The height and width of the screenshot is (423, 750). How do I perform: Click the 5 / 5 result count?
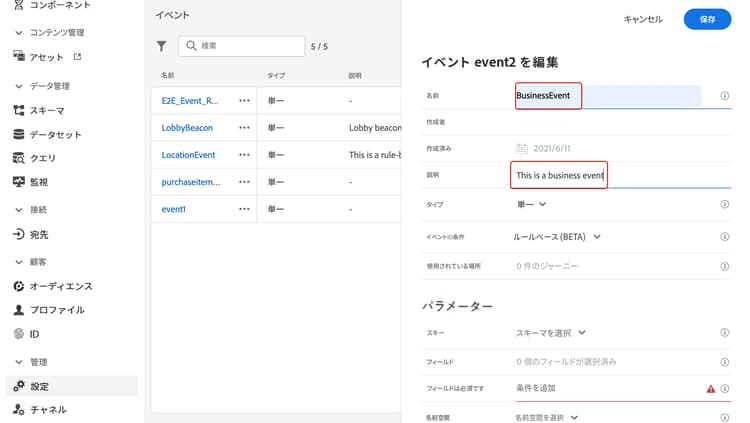pos(319,46)
